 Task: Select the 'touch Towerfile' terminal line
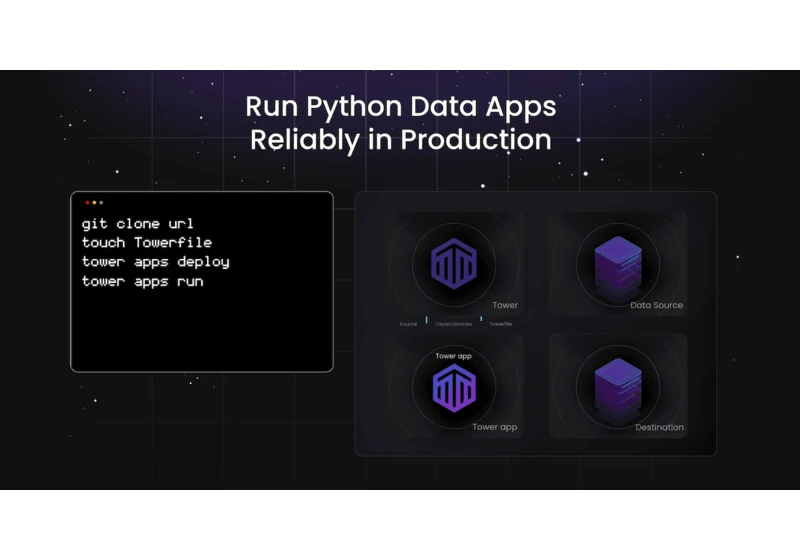pos(147,243)
